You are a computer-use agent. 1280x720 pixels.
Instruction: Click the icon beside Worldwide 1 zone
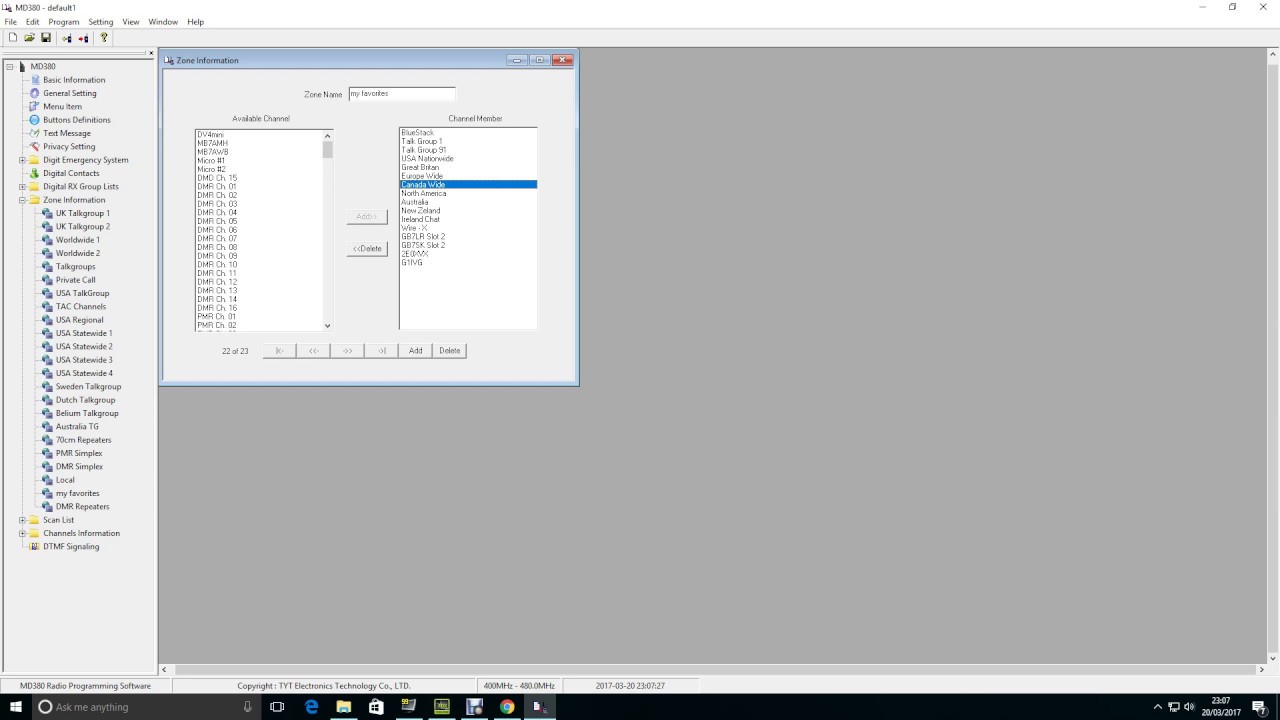pos(47,240)
